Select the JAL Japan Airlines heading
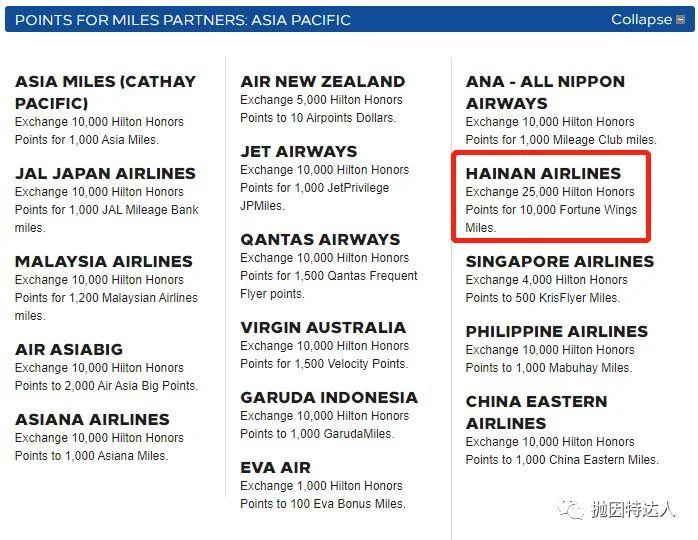This screenshot has height=540, width=698. coord(105,173)
